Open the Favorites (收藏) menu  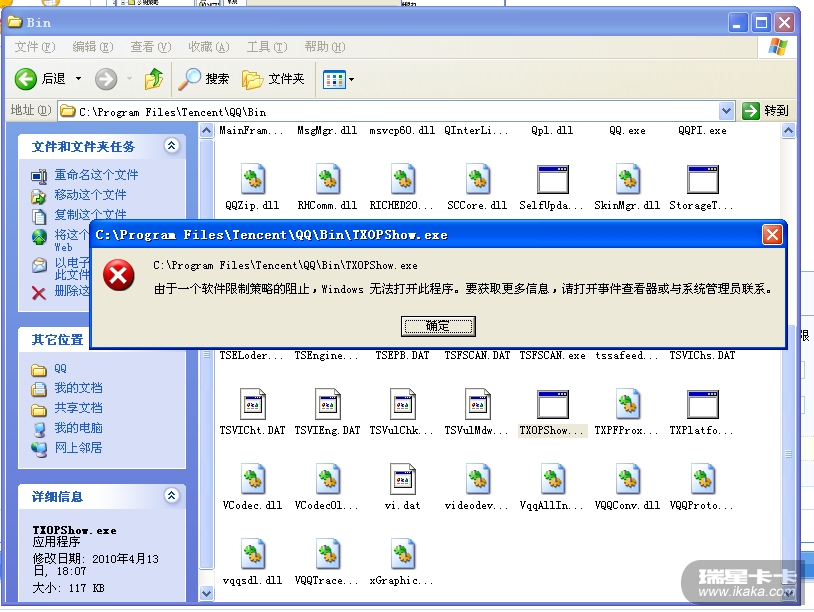[209, 47]
